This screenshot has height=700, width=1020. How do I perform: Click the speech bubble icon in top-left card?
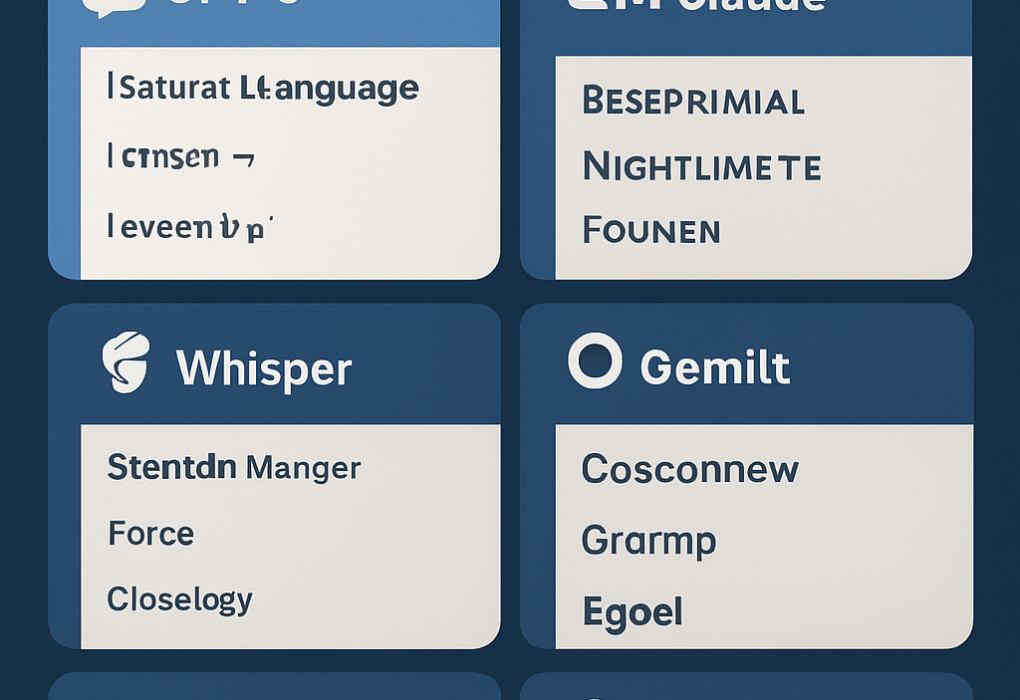point(112,6)
